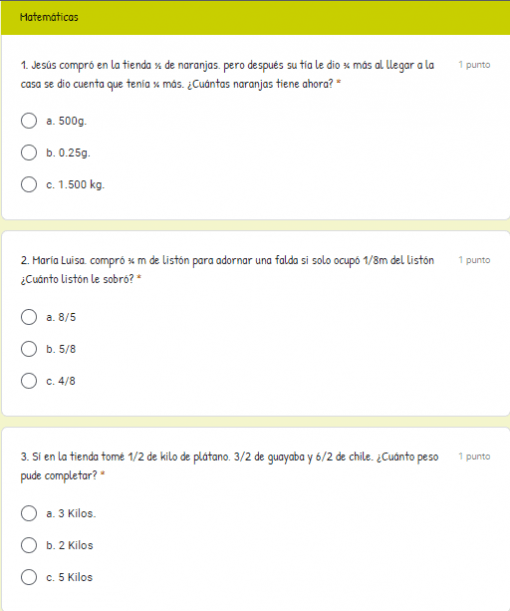Viewport: 510px width, 611px height.
Task: Click the Matemáticas section header
Action: (x=49, y=17)
